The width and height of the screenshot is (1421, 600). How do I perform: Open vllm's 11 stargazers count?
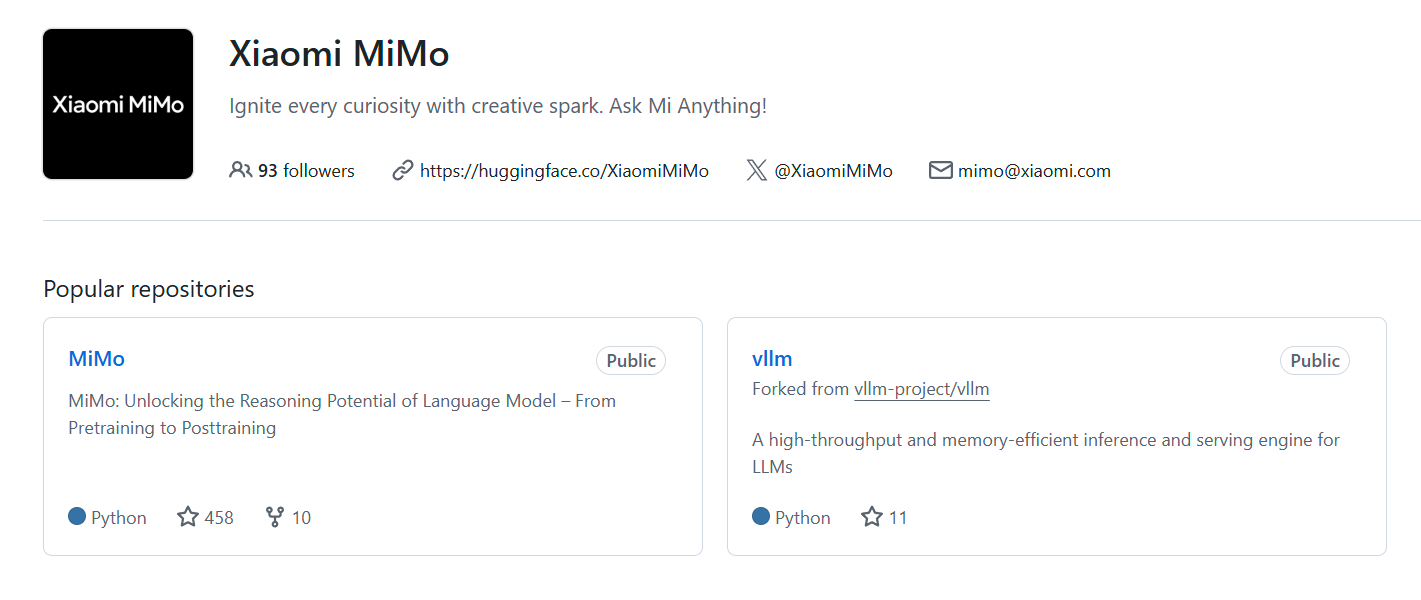[898, 518]
